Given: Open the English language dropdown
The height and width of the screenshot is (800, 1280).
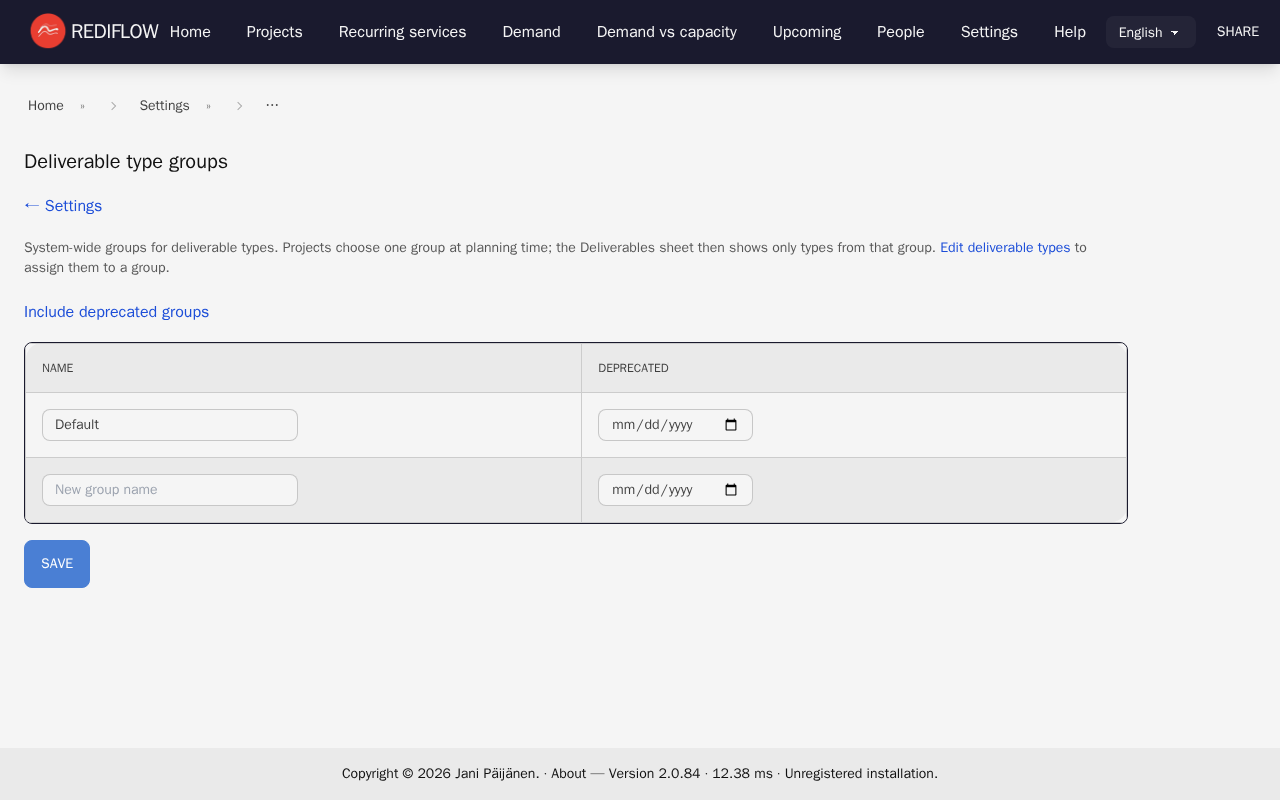Looking at the screenshot, I should (x=1150, y=31).
